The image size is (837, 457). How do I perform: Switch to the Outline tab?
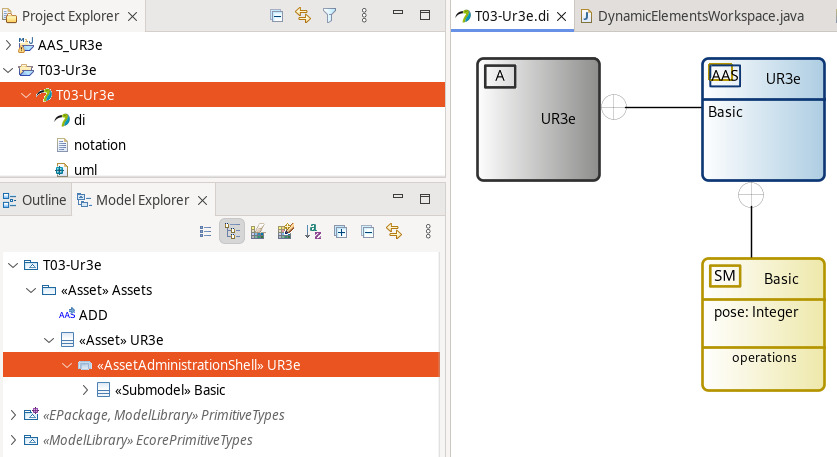pos(35,200)
